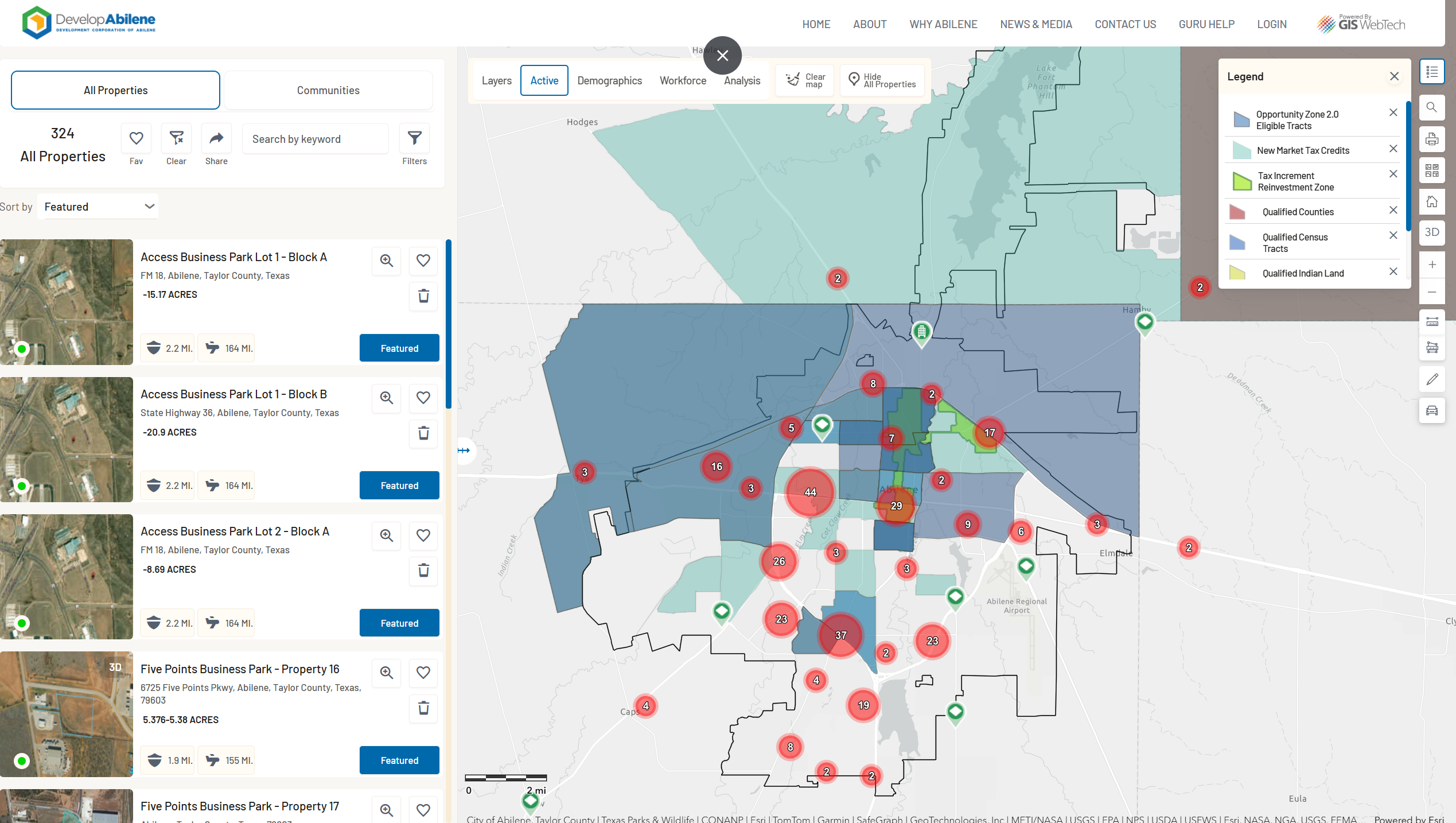Click Qualified Counties red swatch
This screenshot has width=1456, height=823.
[x=1237, y=212]
